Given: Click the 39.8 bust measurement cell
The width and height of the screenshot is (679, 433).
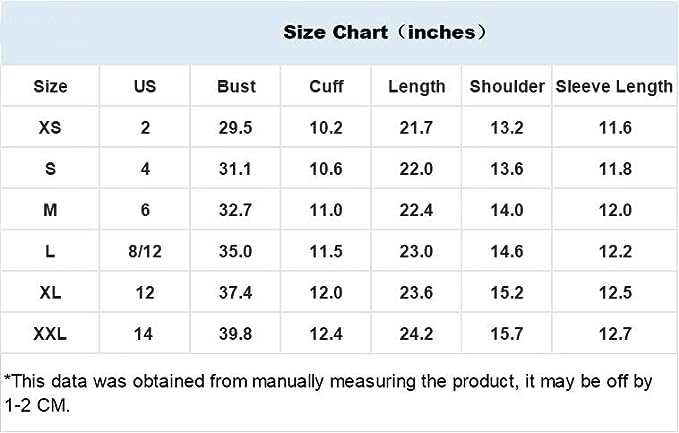Looking at the screenshot, I should [236, 333].
